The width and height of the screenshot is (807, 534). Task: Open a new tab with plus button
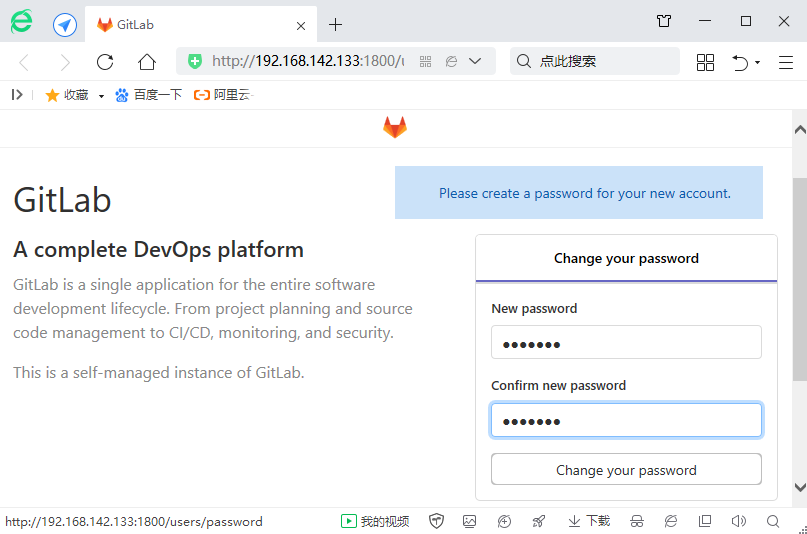point(336,24)
